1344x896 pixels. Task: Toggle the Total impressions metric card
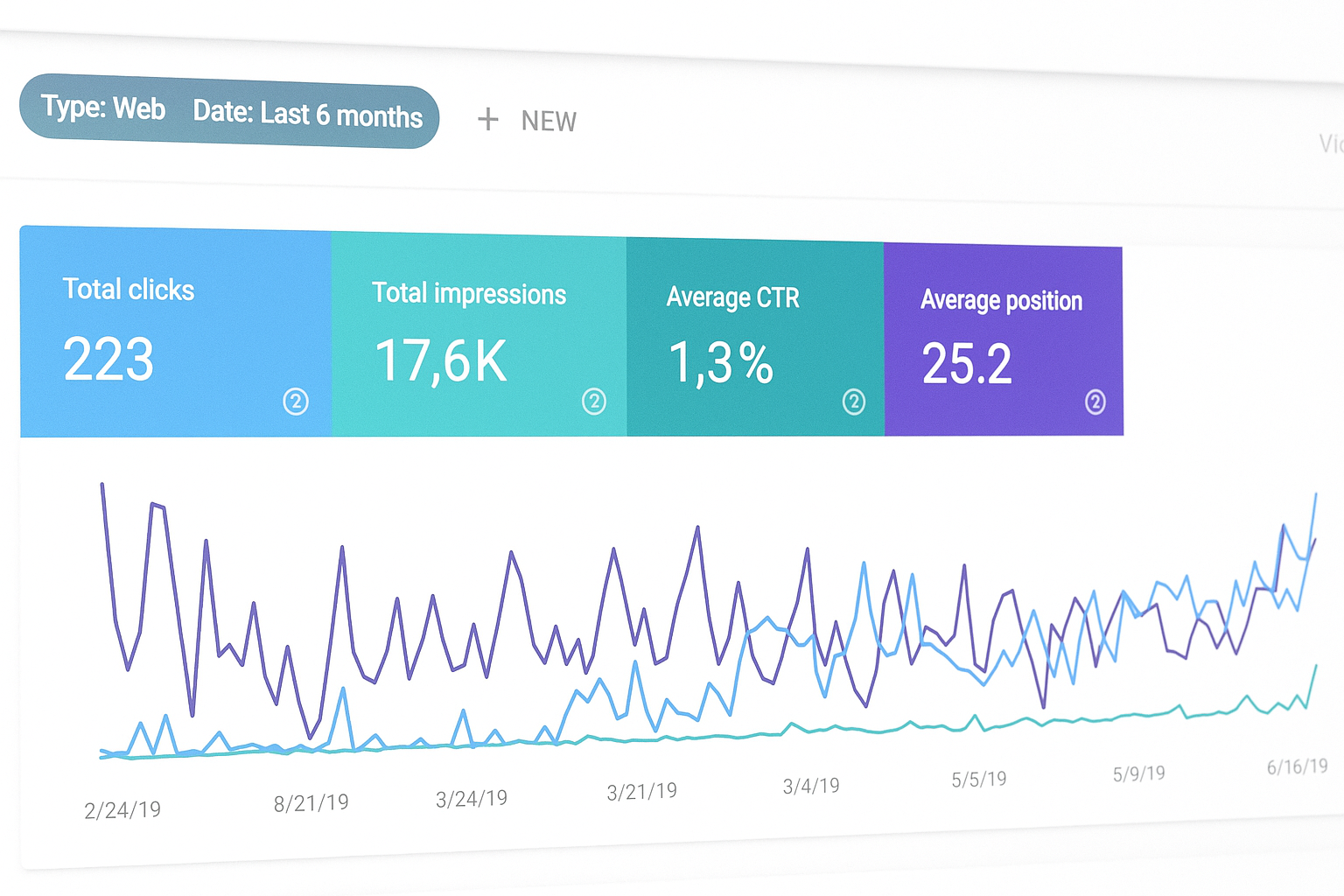click(x=479, y=335)
